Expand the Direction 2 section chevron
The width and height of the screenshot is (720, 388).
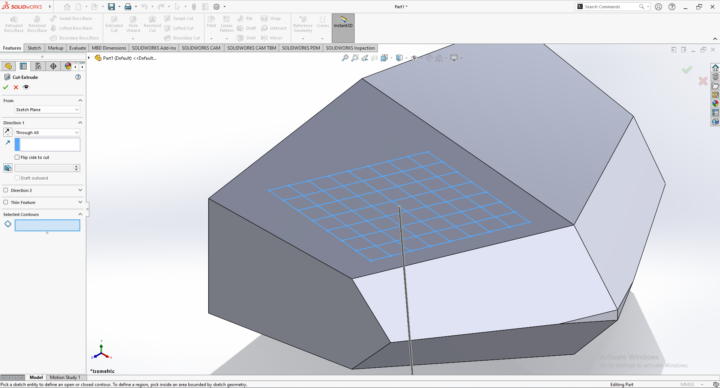coord(80,190)
